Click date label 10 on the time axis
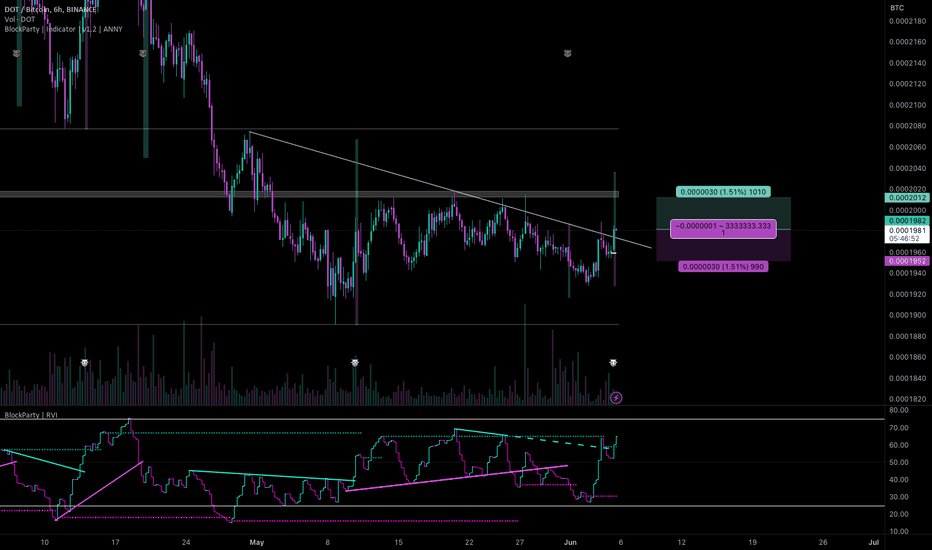 [x=45, y=542]
